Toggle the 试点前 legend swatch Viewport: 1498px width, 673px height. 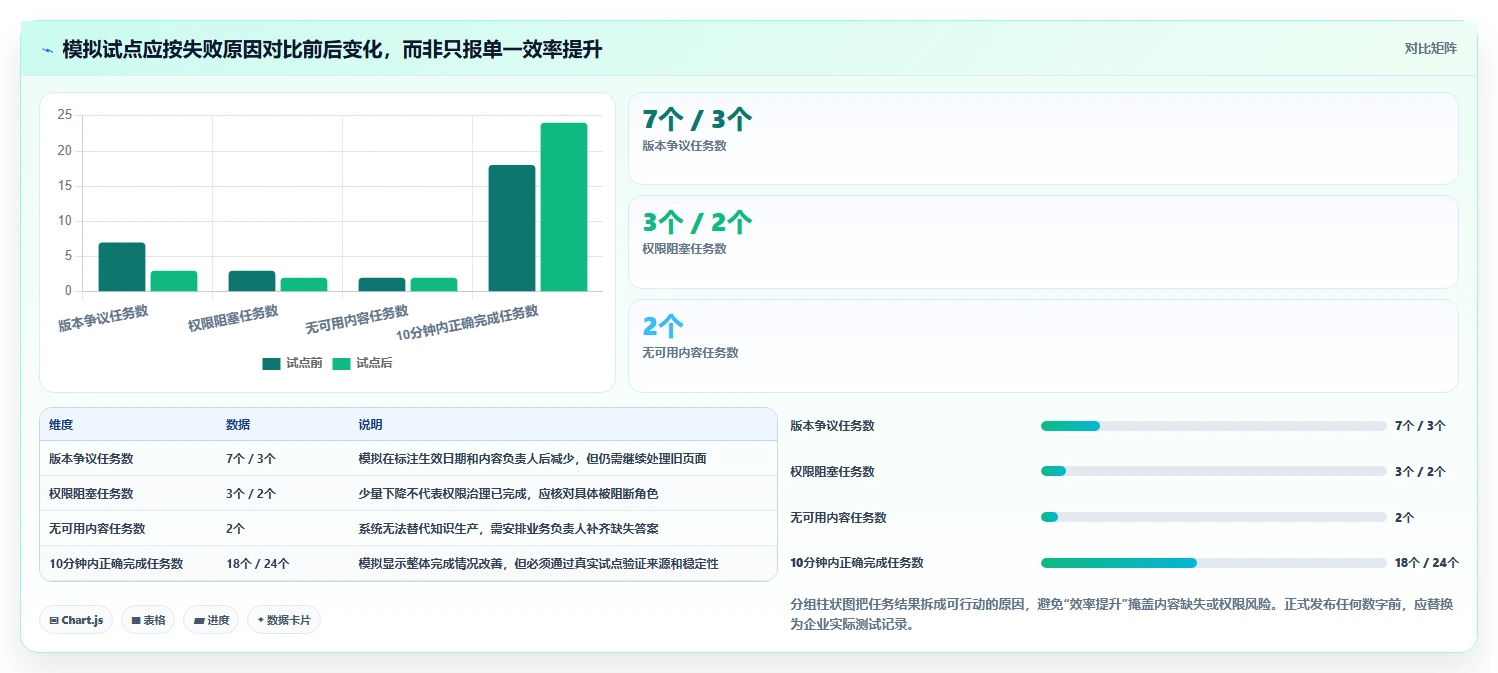pyautogui.click(x=271, y=363)
